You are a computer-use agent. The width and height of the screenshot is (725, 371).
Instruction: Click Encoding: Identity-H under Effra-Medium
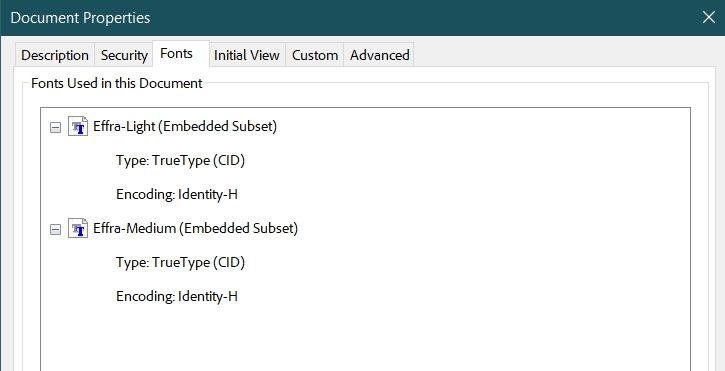pyautogui.click(x=177, y=296)
